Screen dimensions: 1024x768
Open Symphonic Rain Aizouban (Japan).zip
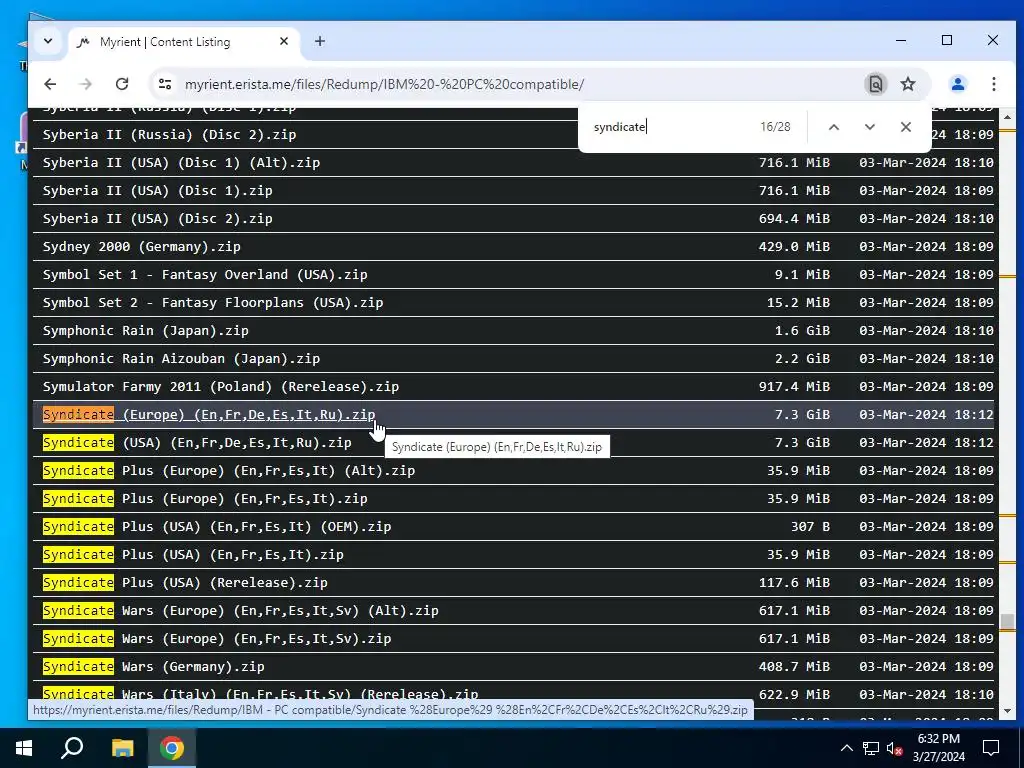click(x=182, y=359)
